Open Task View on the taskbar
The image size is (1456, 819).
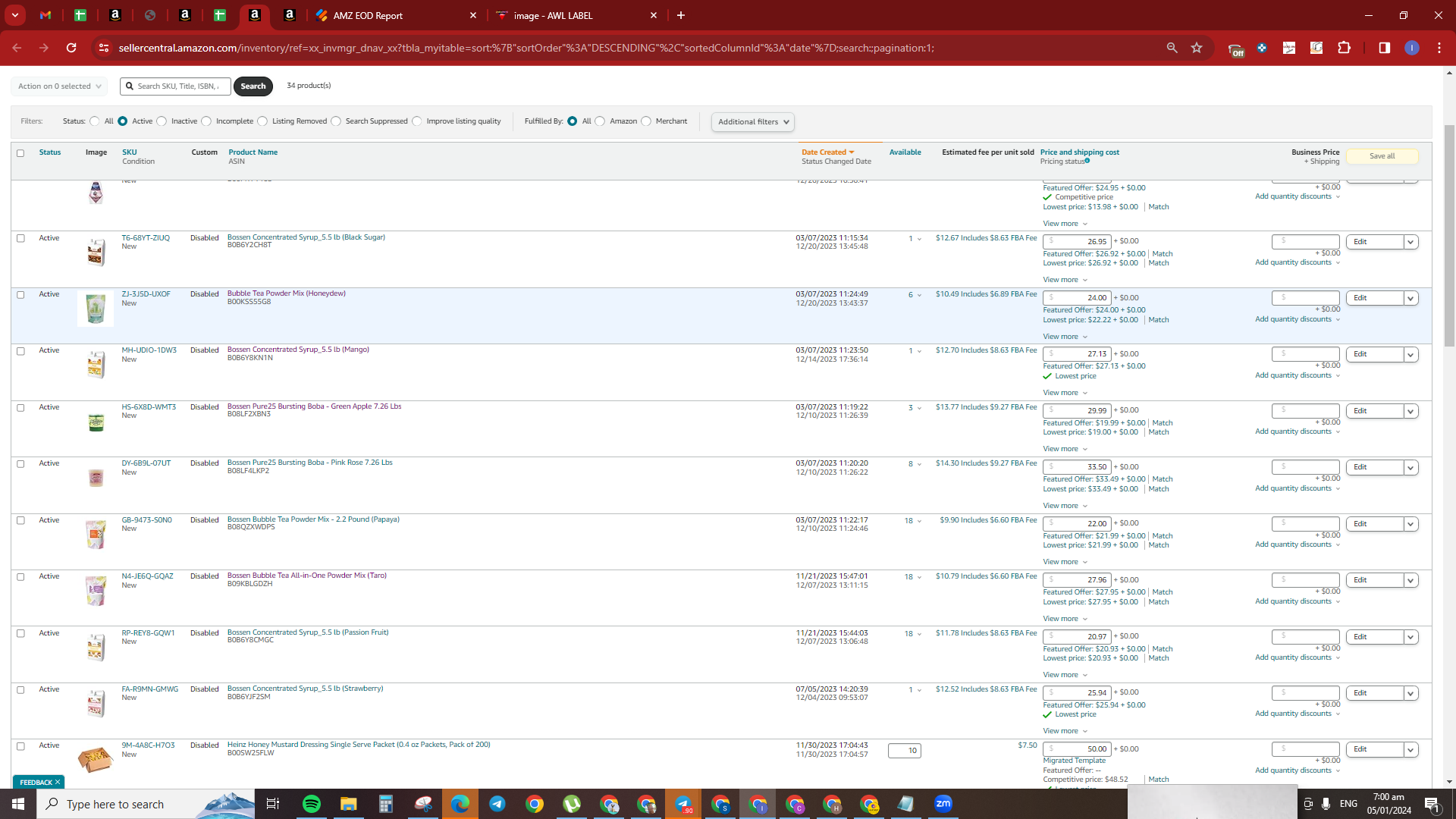coord(273,804)
